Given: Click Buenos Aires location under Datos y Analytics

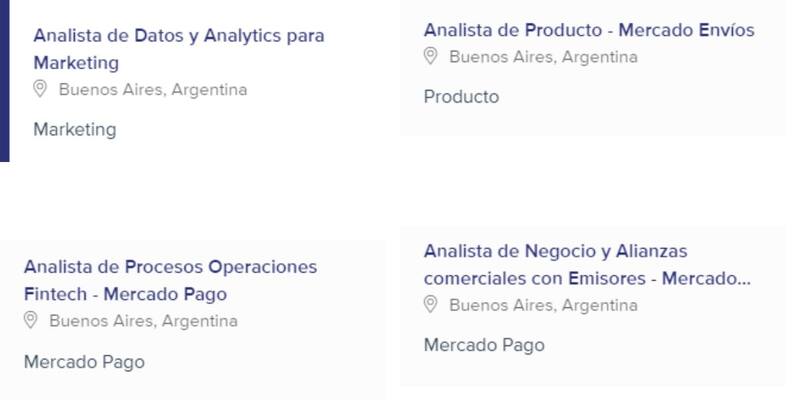Looking at the screenshot, I should [x=152, y=89].
